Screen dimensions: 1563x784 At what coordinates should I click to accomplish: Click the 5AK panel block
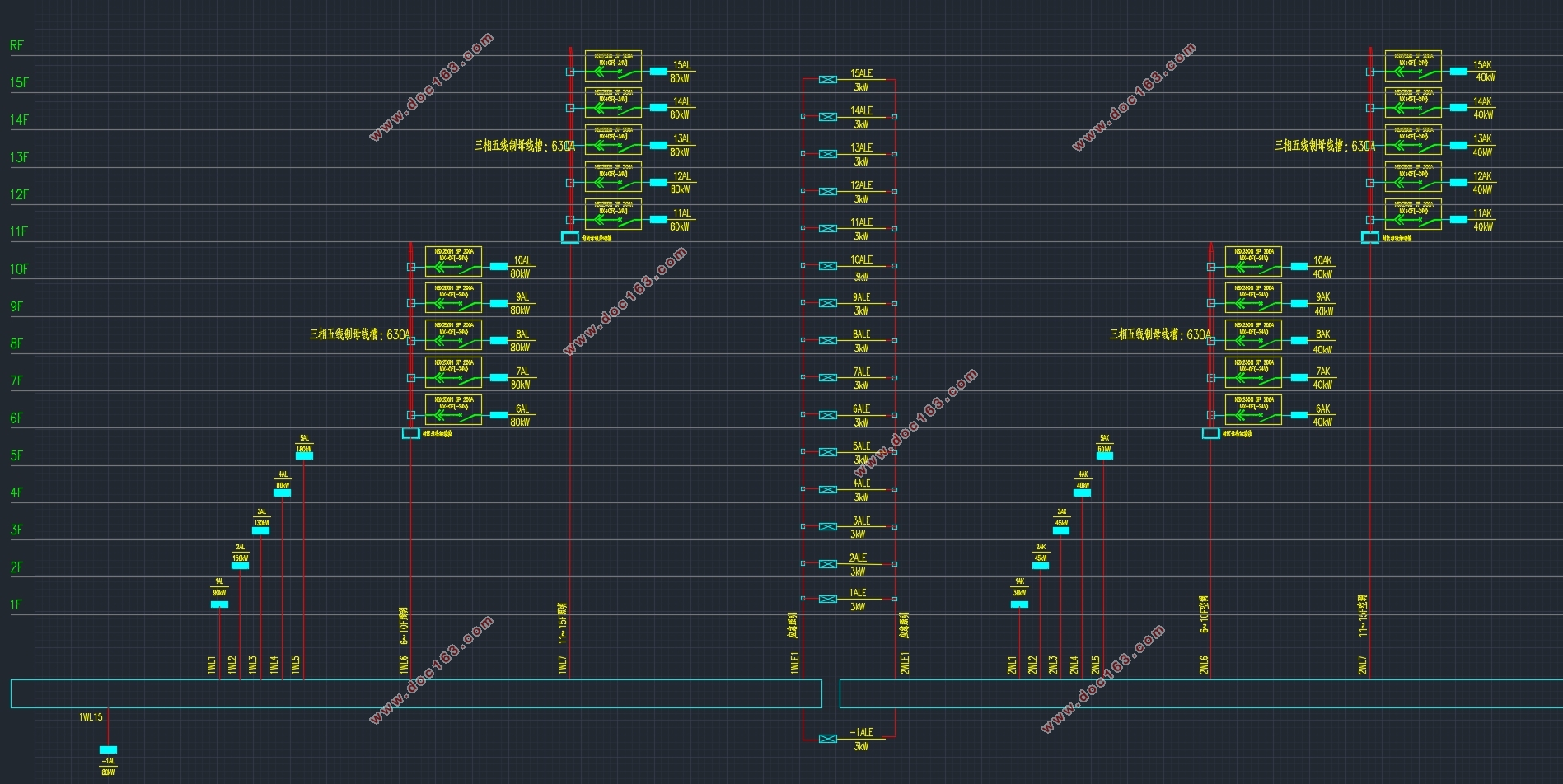(x=1104, y=455)
